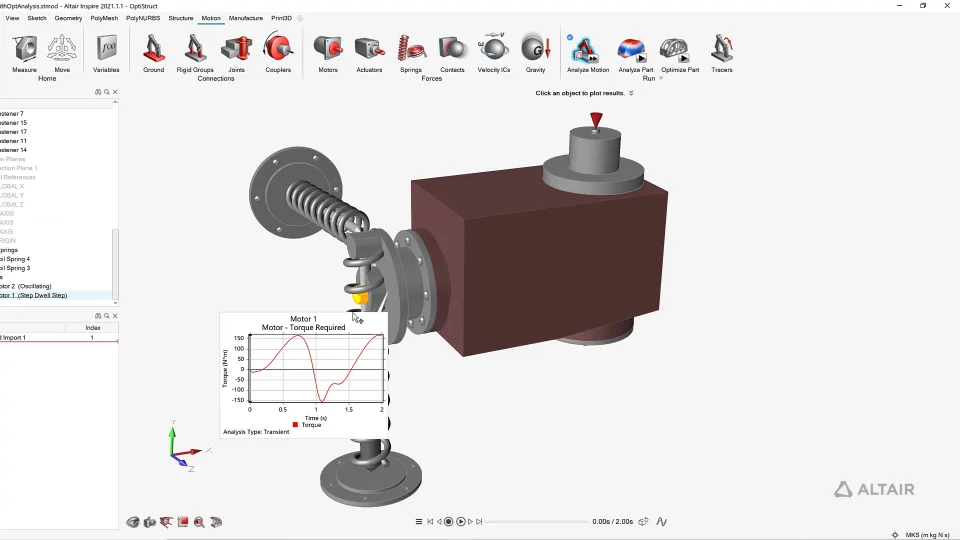Click the search icon in lower table panel
The width and height of the screenshot is (960, 540).
click(x=107, y=316)
